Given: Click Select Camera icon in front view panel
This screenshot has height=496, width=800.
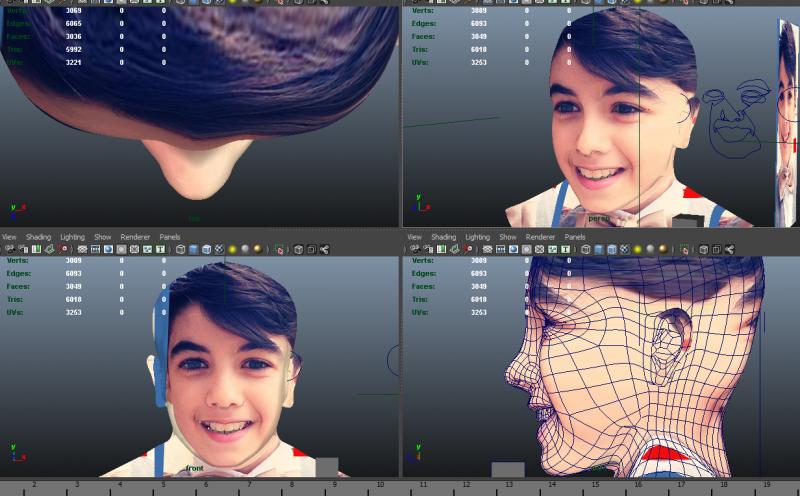Looking at the screenshot, I should [10, 249].
